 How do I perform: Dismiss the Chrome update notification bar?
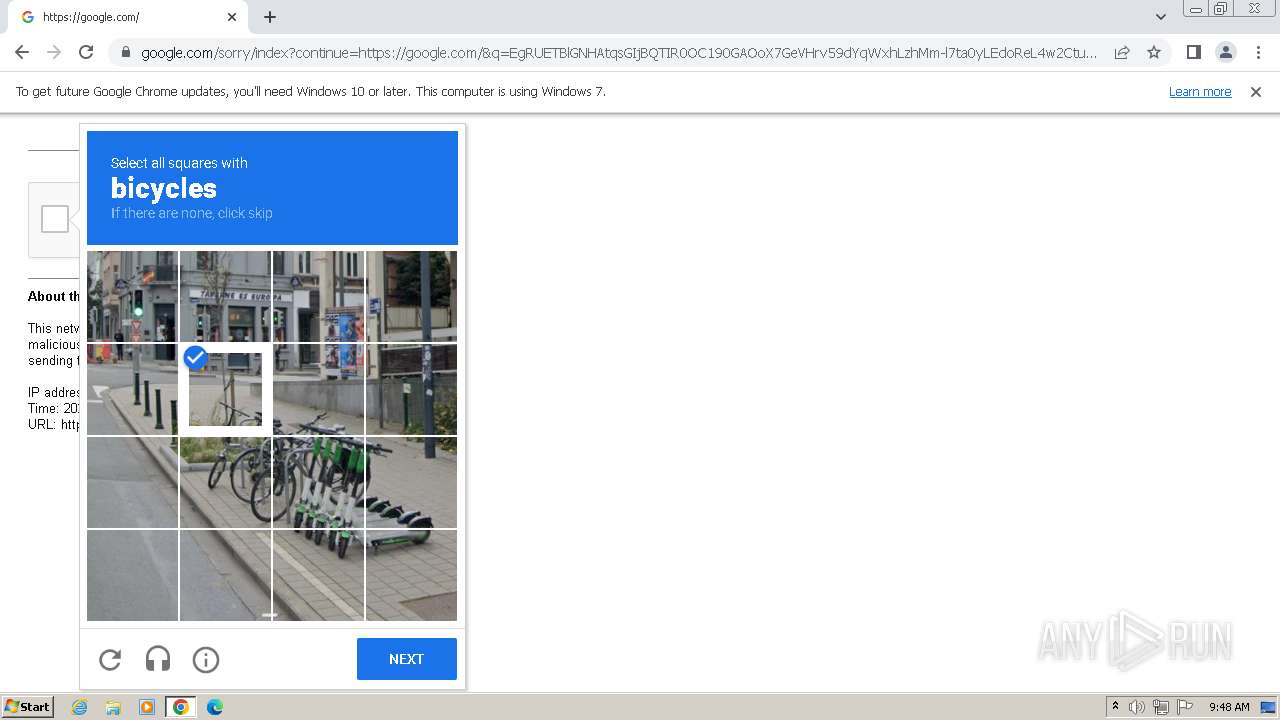(1256, 91)
